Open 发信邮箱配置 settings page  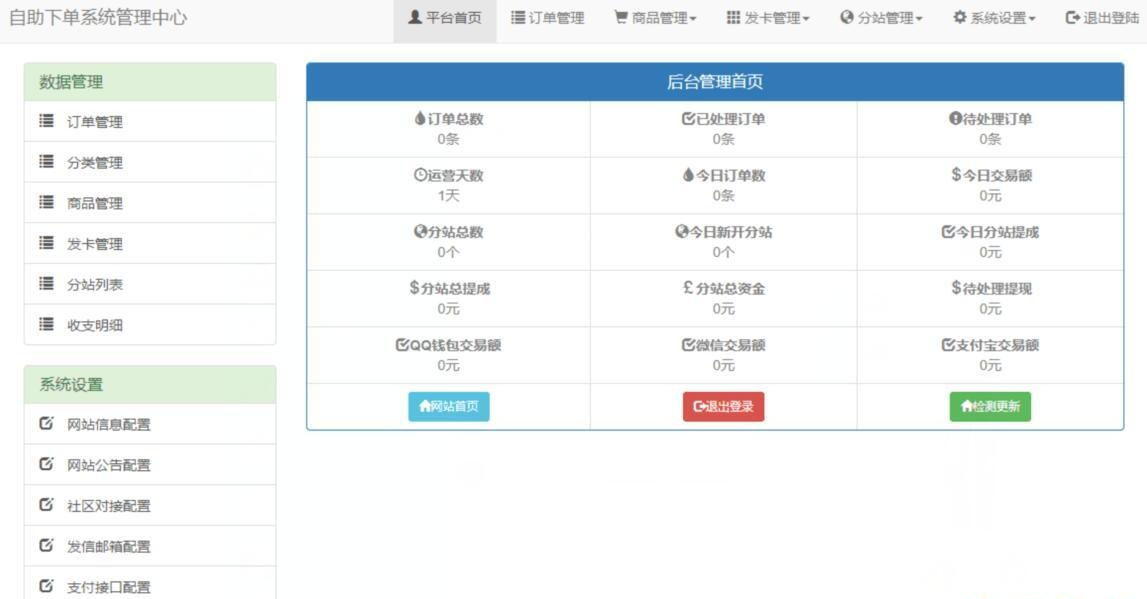150,546
